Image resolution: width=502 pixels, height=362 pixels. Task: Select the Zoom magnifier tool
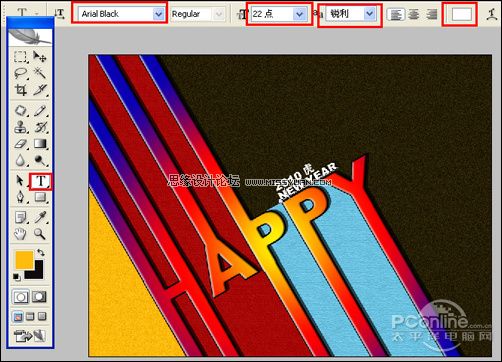(40, 234)
